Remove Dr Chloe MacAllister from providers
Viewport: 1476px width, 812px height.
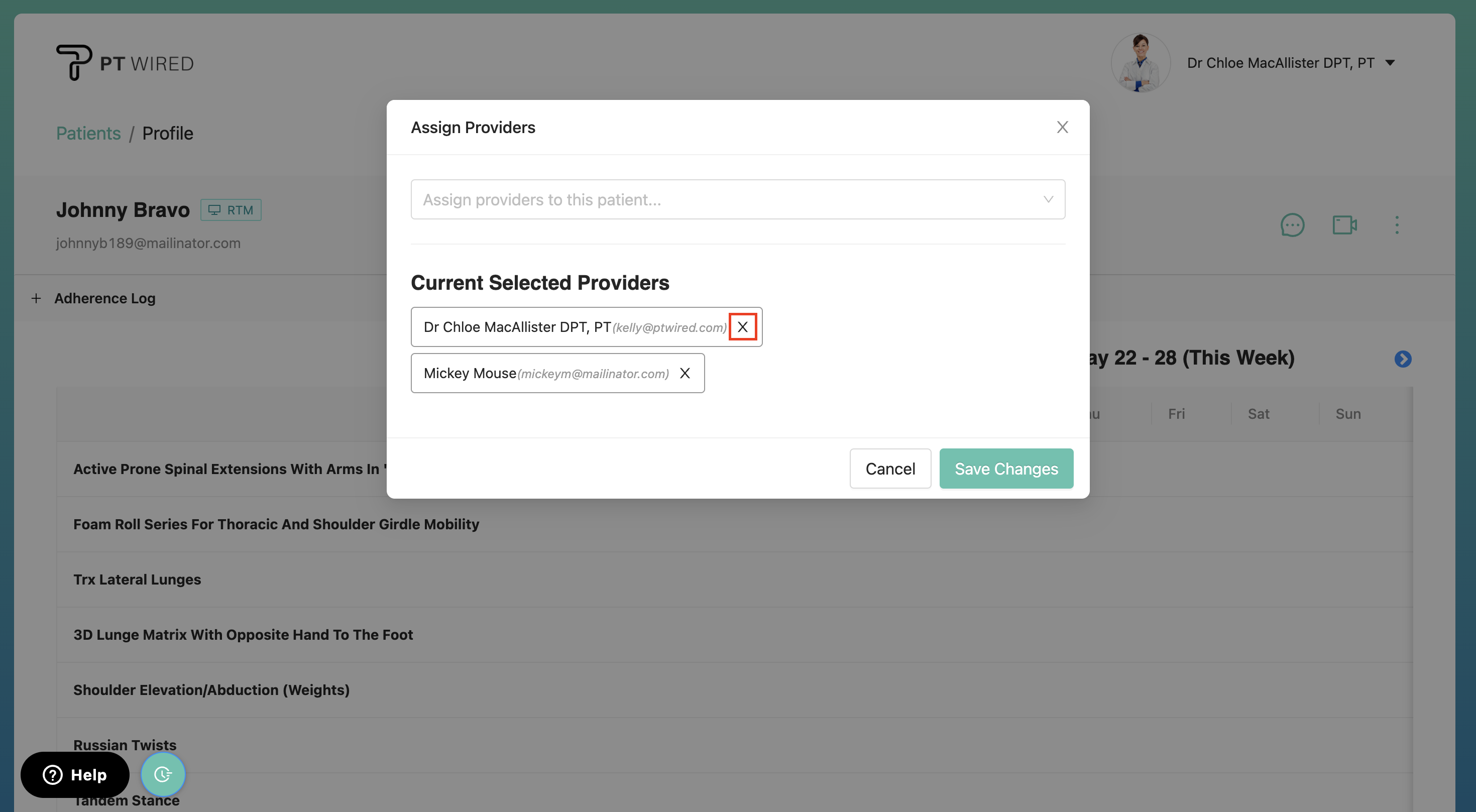tap(743, 326)
